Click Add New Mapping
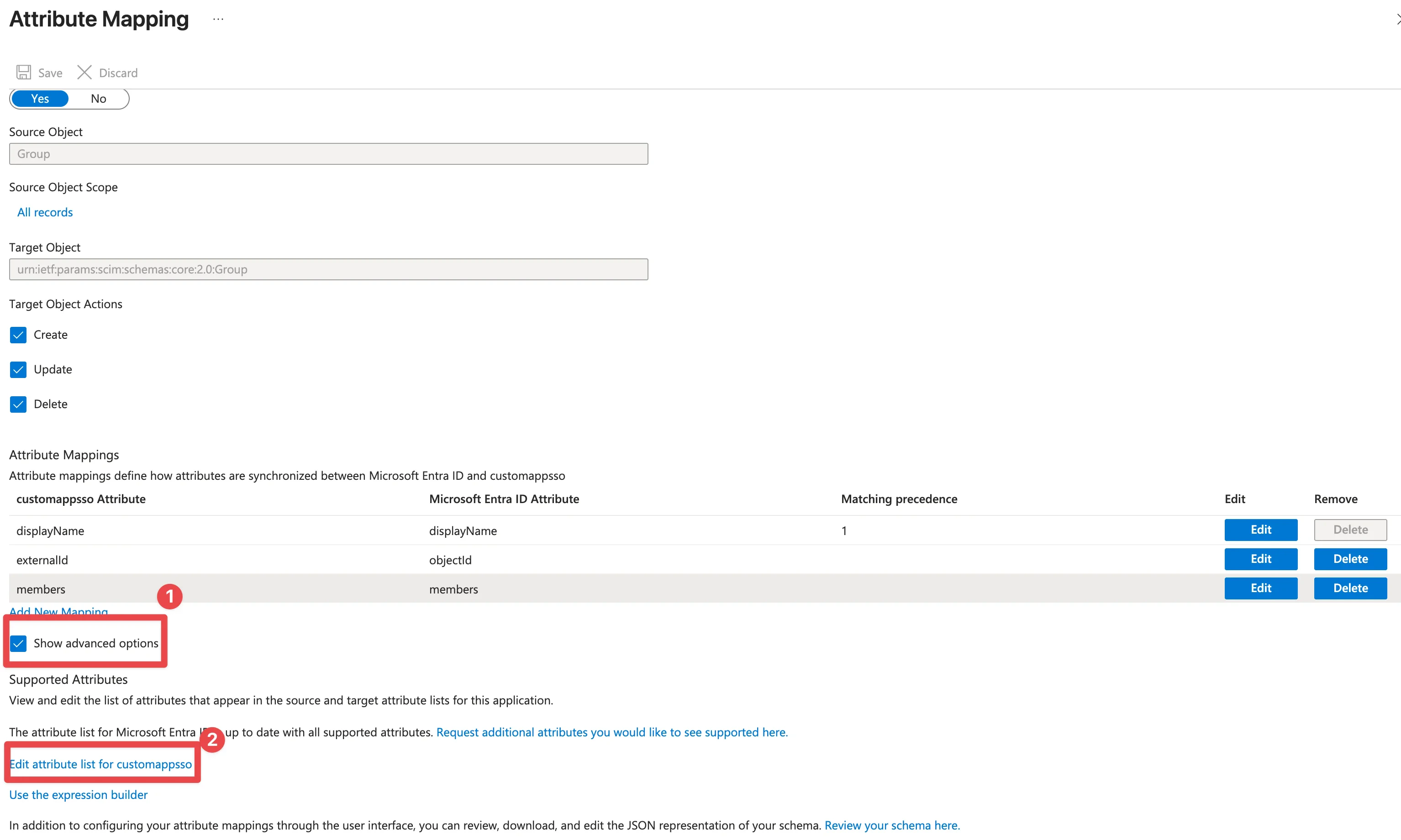Screen dimensions: 1401x840 [x=58, y=611]
